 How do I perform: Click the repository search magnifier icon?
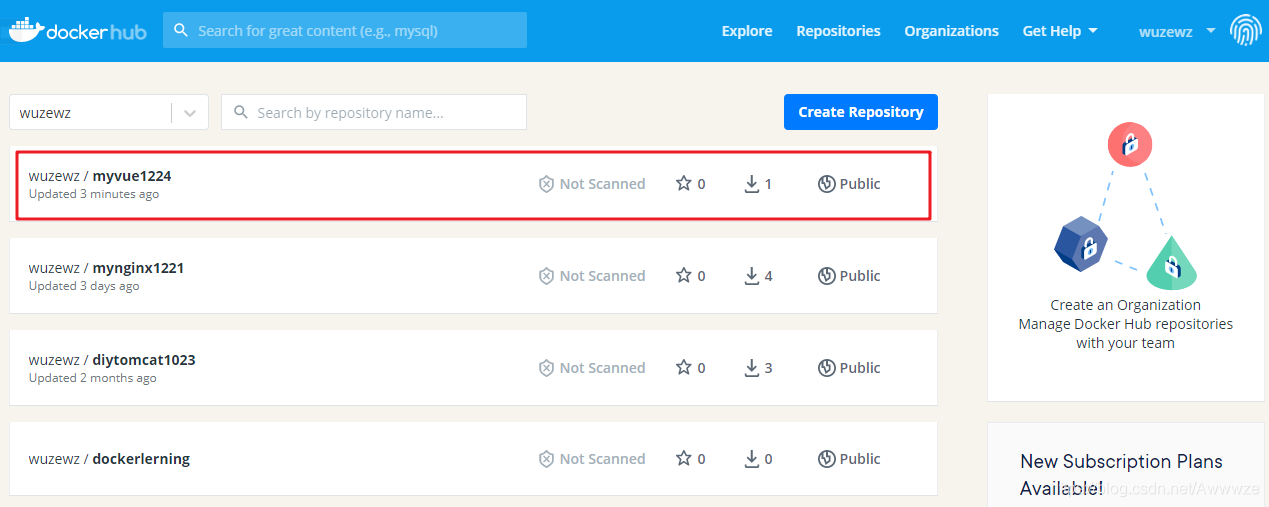tap(240, 113)
